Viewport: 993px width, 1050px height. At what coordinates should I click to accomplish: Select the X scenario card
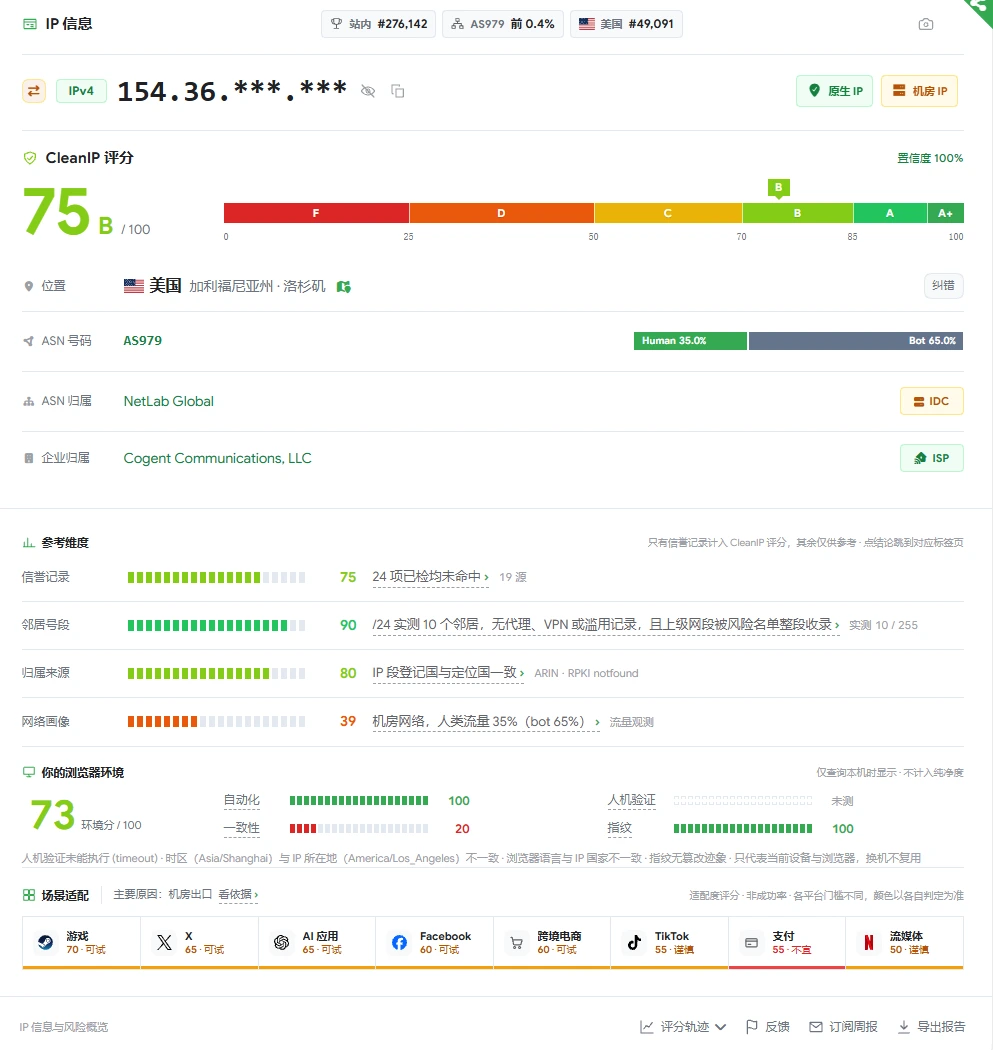(200, 943)
